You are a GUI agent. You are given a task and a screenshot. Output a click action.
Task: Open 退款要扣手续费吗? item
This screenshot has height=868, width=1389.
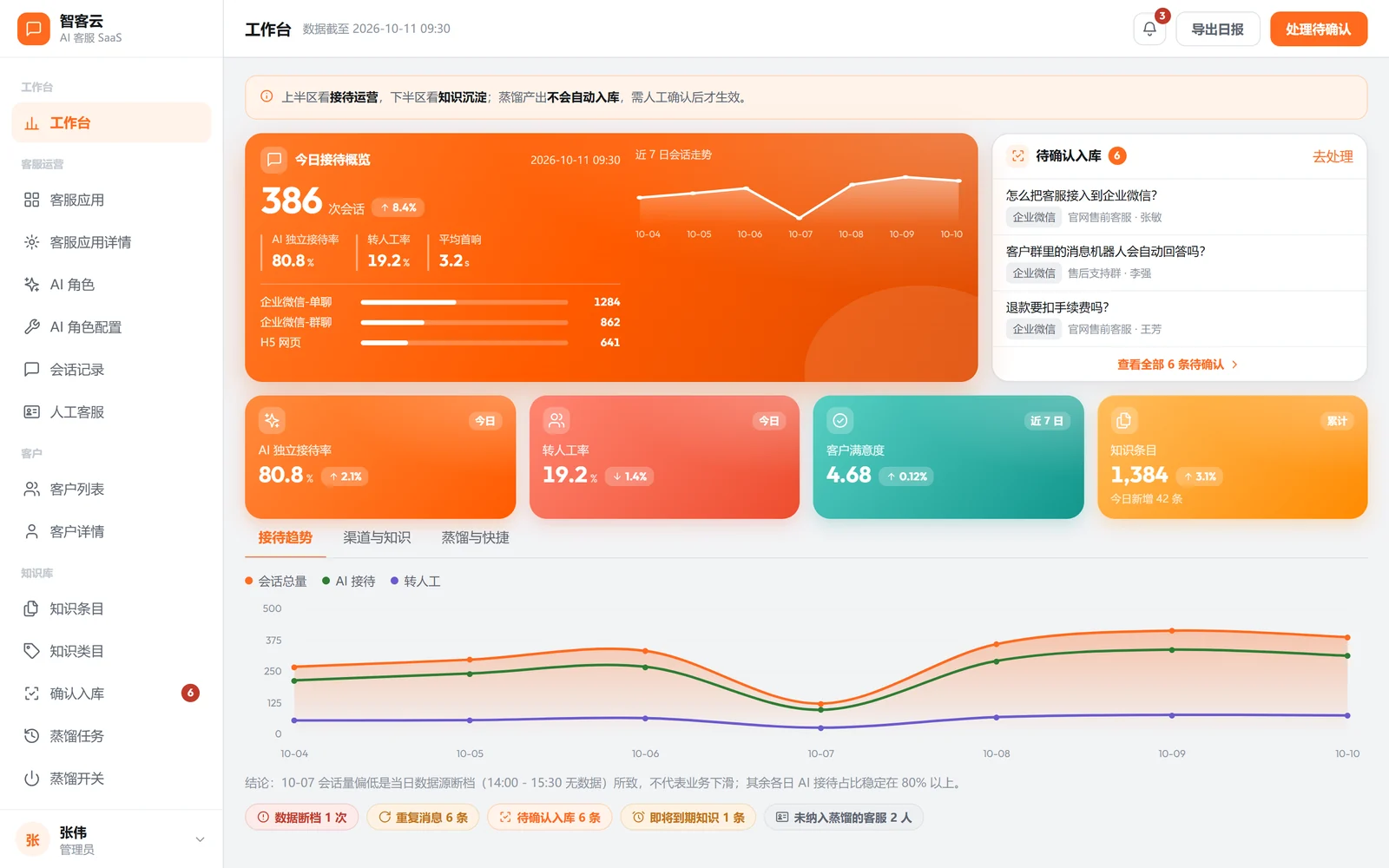coord(1180,319)
